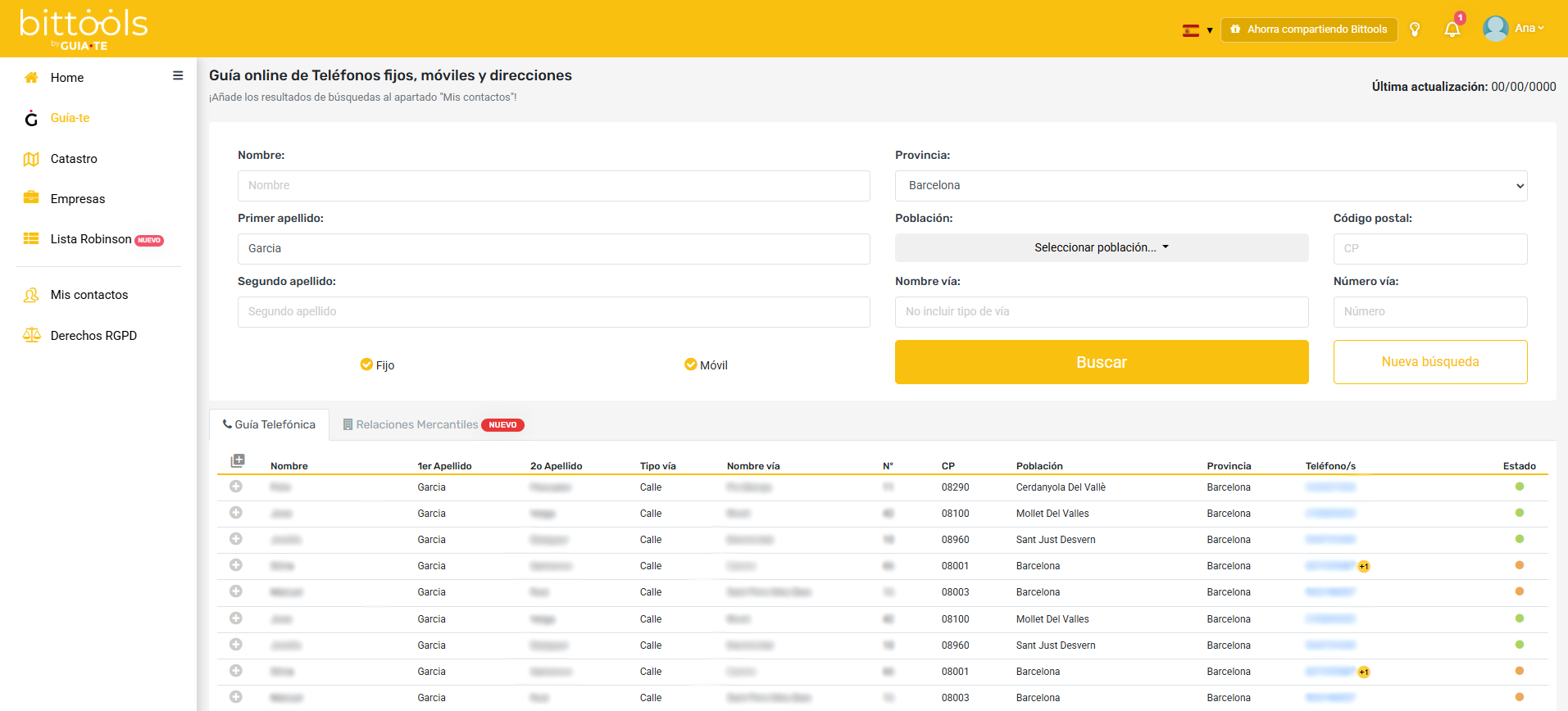Click the 1er Apellido column header
This screenshot has height=711, width=1568.
(x=444, y=466)
